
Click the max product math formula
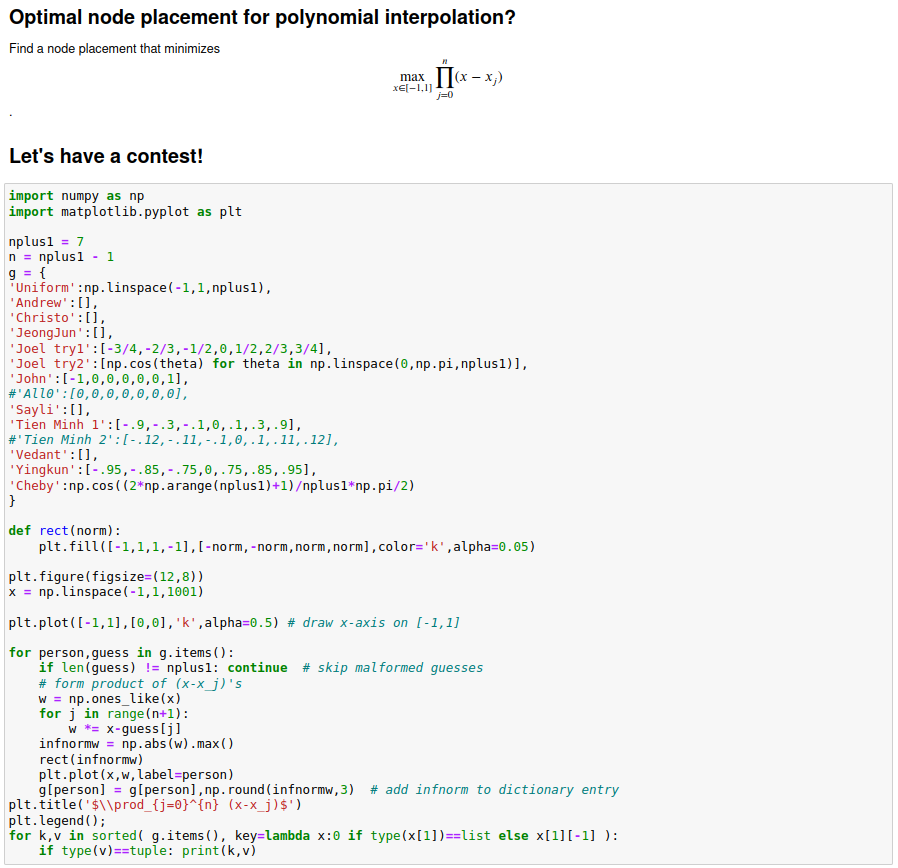[x=447, y=80]
